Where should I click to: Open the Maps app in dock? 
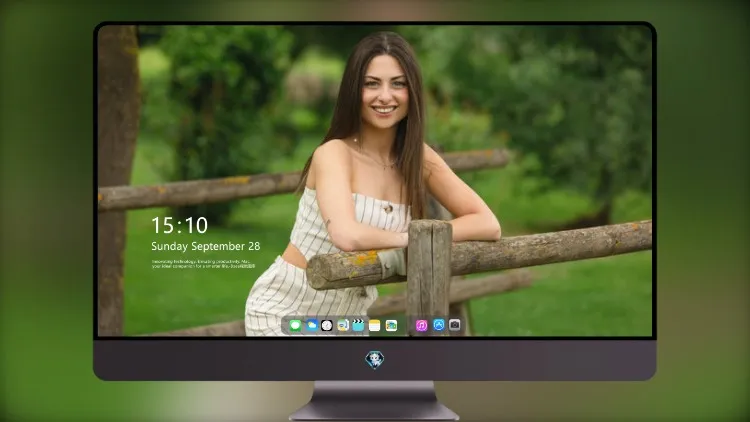(343, 326)
